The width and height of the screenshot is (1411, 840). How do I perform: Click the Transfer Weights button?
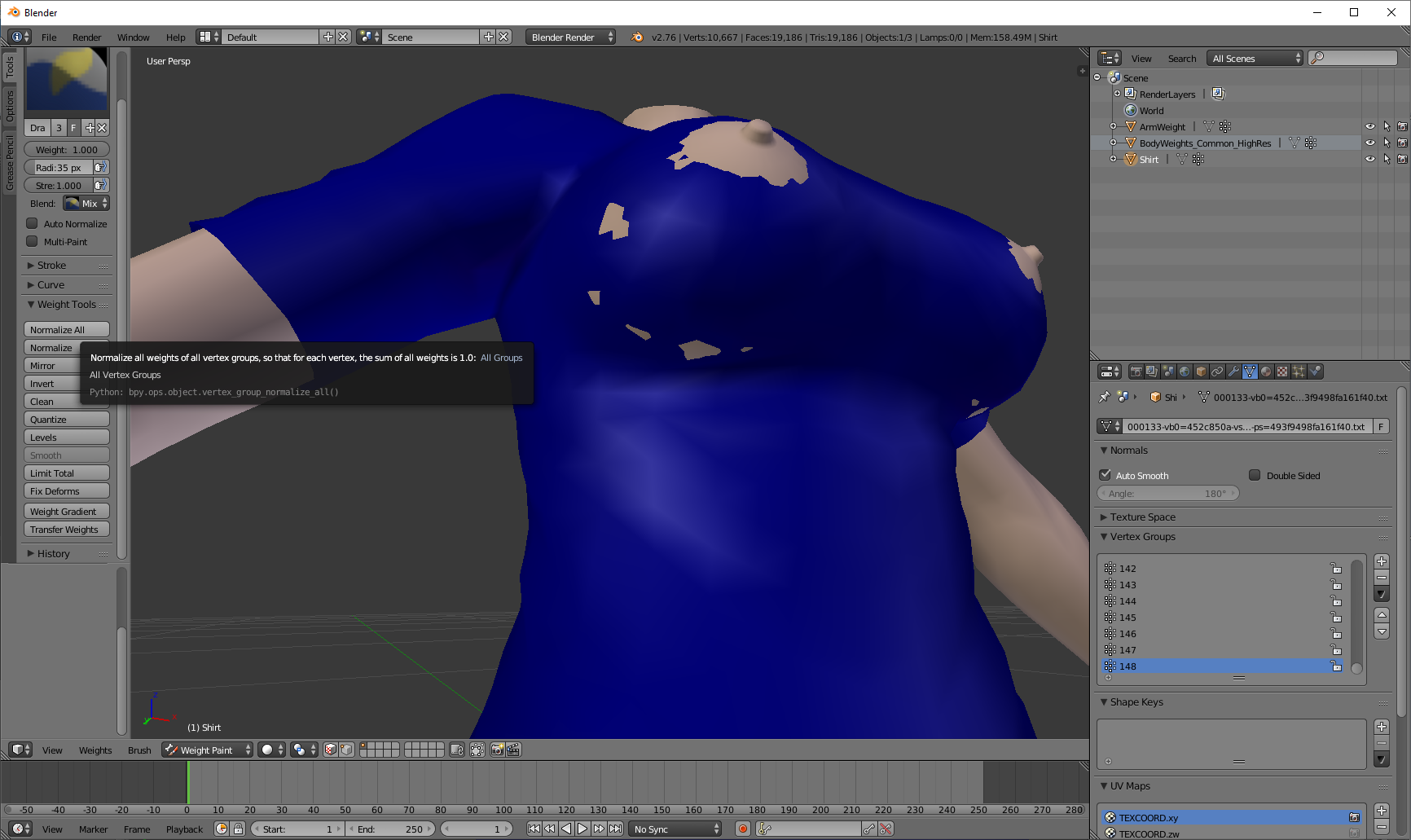click(67, 529)
